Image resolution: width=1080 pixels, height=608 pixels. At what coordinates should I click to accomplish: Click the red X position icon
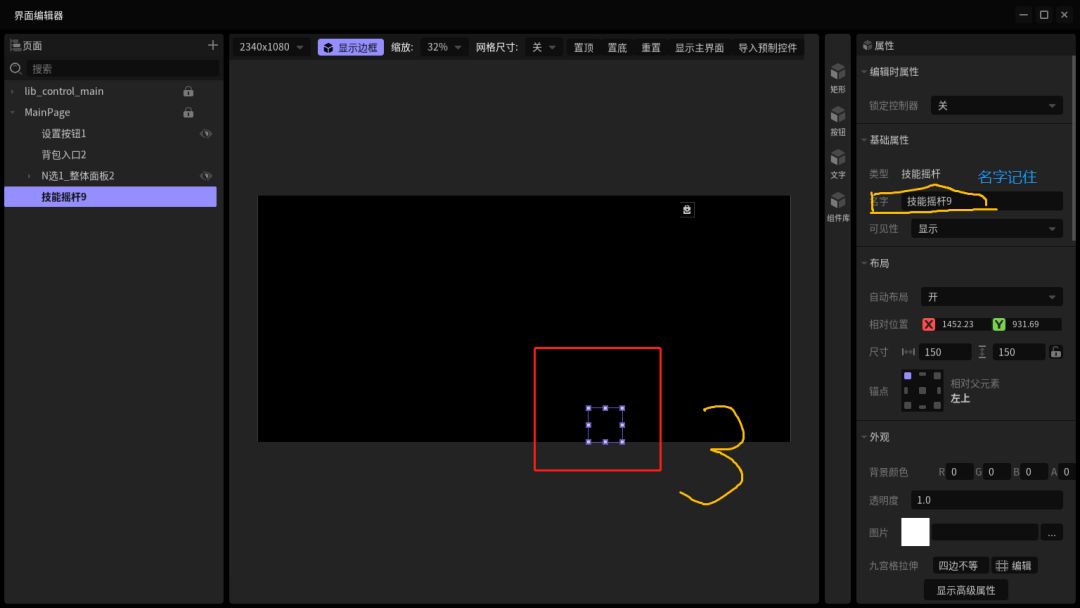pos(928,324)
